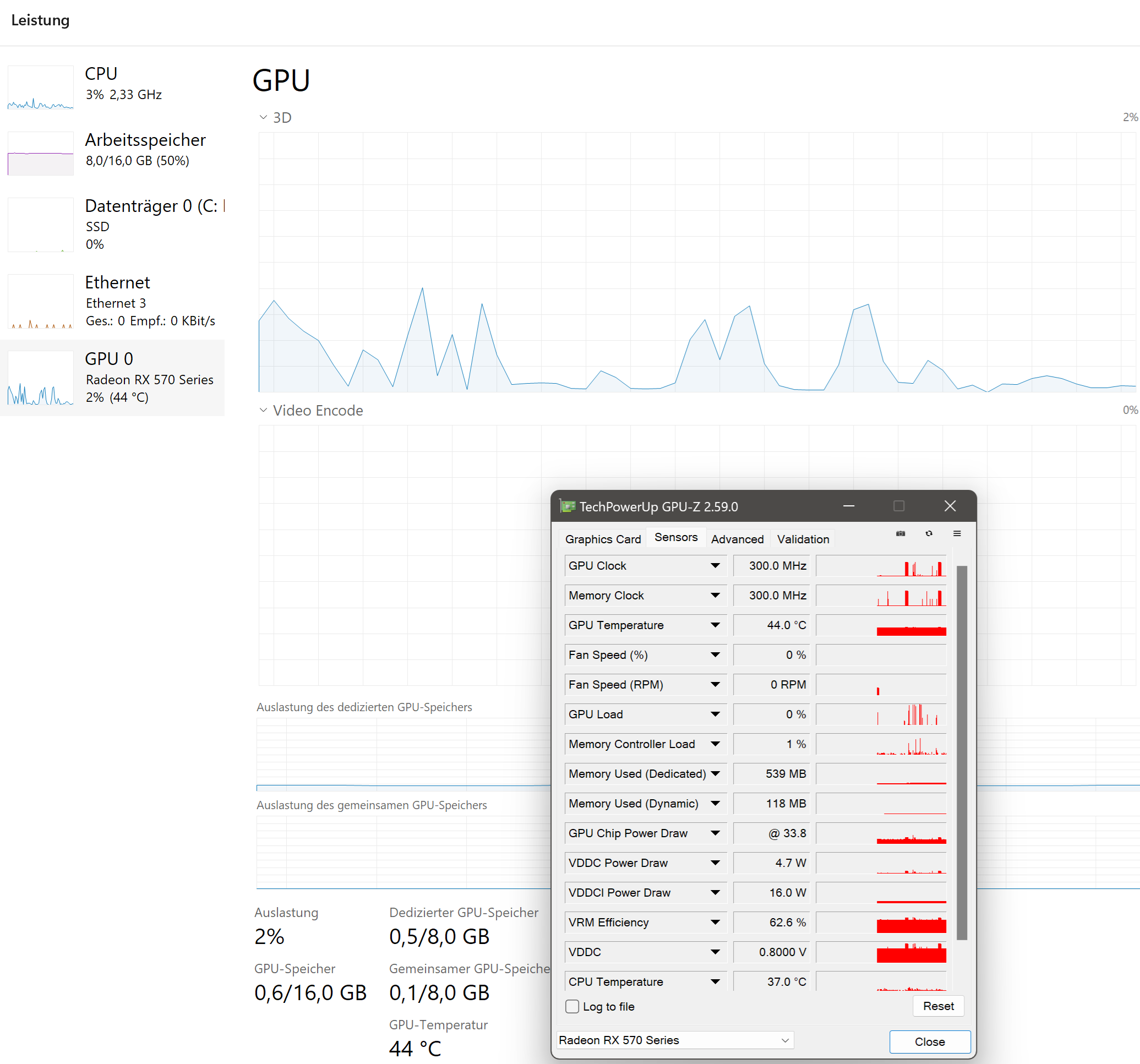
Task: Select the CPU performance thumbnail graph
Action: point(40,88)
